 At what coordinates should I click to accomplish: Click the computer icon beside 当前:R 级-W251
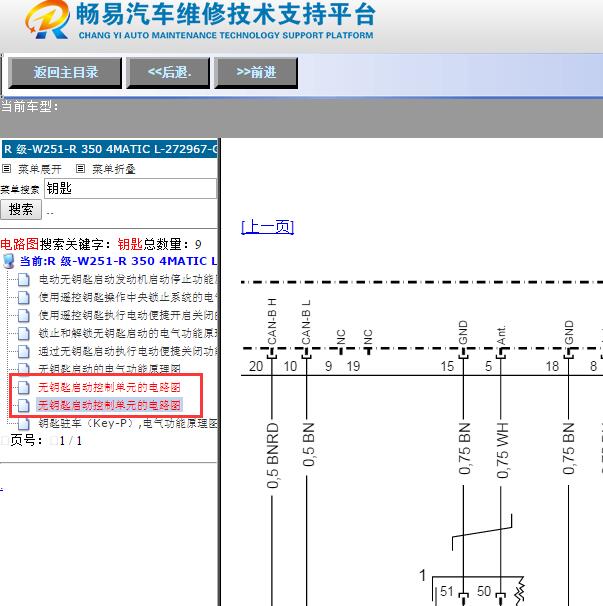coord(9,261)
